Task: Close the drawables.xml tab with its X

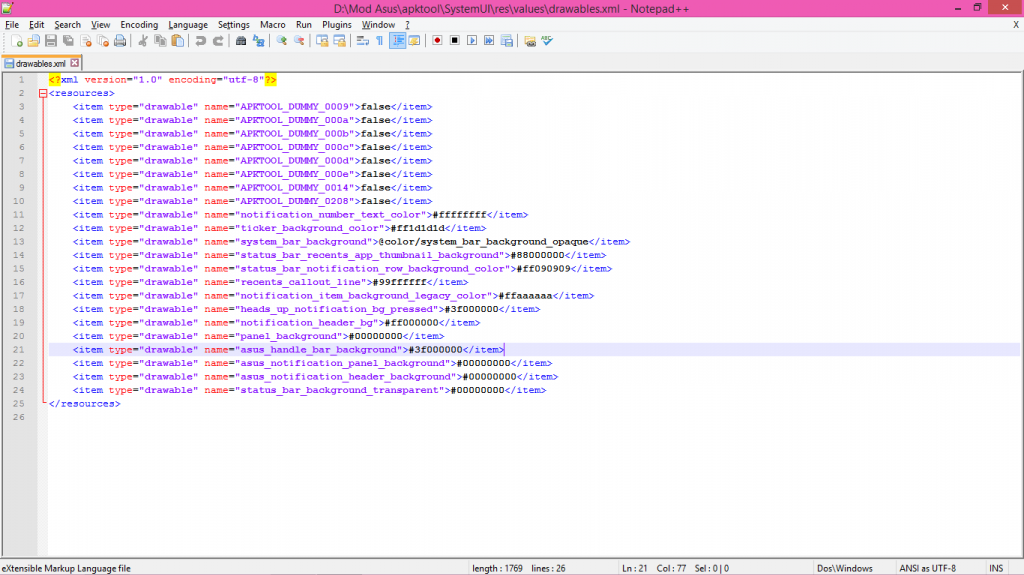Action: coord(75,63)
